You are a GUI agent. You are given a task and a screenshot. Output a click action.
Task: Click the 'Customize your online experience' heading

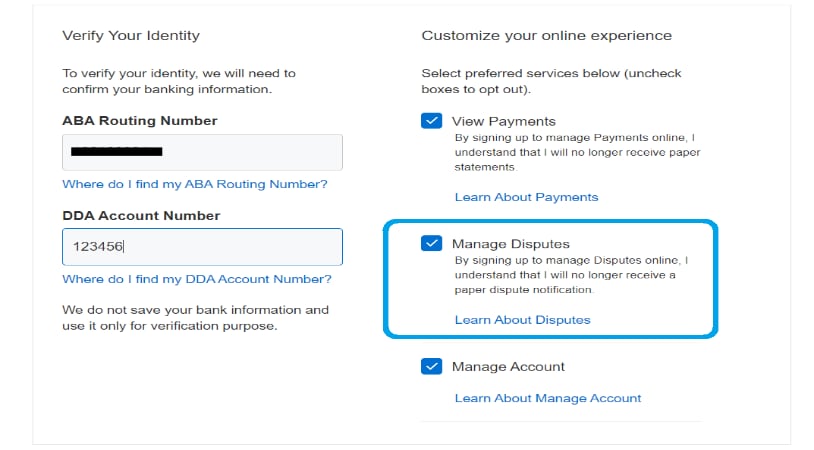pos(546,35)
